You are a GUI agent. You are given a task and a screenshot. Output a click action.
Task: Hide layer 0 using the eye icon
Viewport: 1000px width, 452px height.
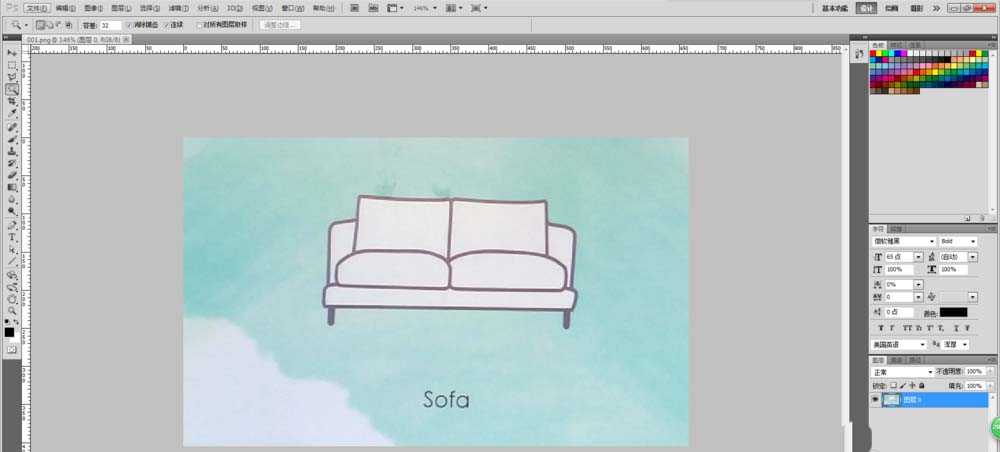pos(875,399)
